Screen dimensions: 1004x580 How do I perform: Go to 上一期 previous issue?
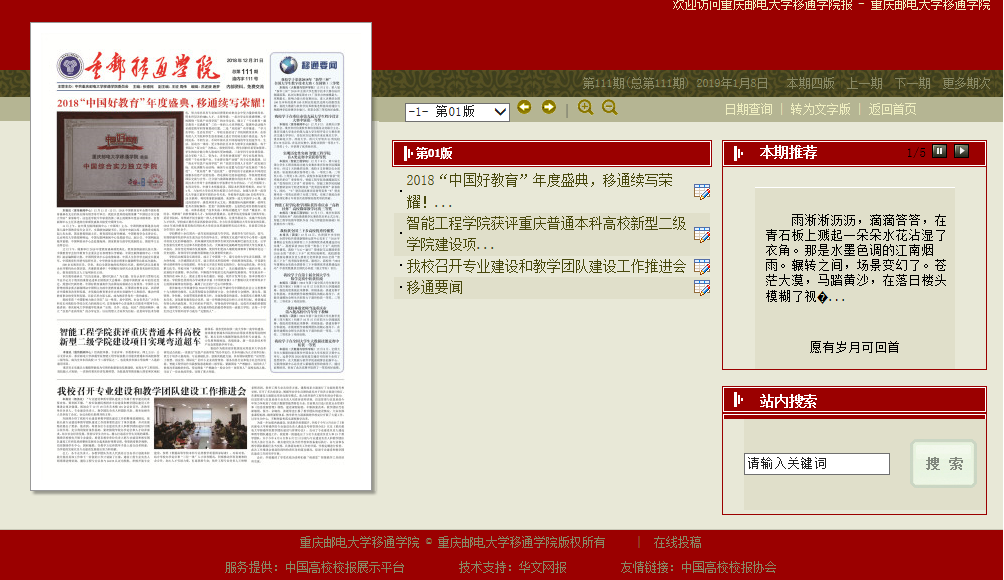(x=865, y=83)
